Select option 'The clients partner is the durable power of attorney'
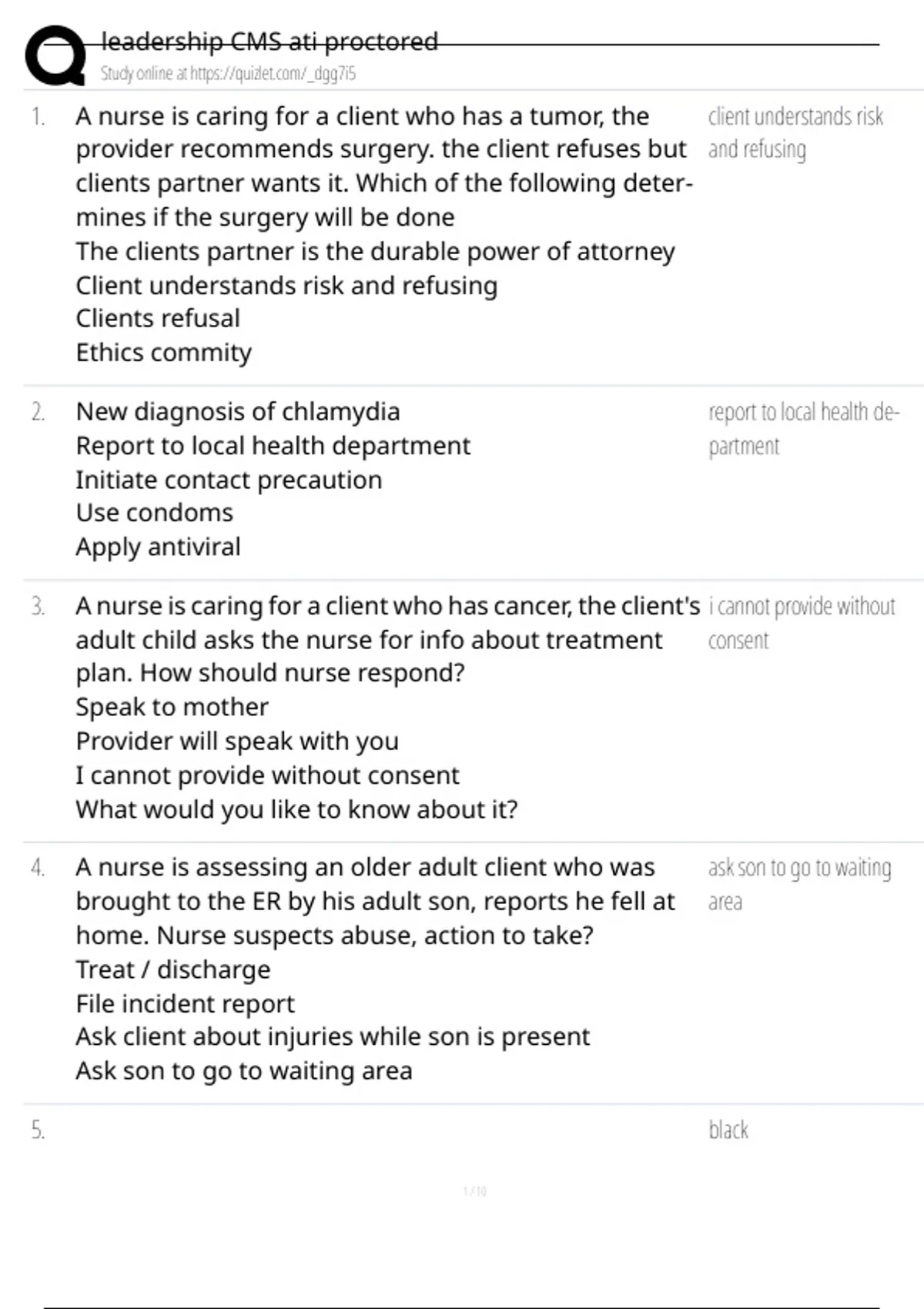 pos(375,252)
